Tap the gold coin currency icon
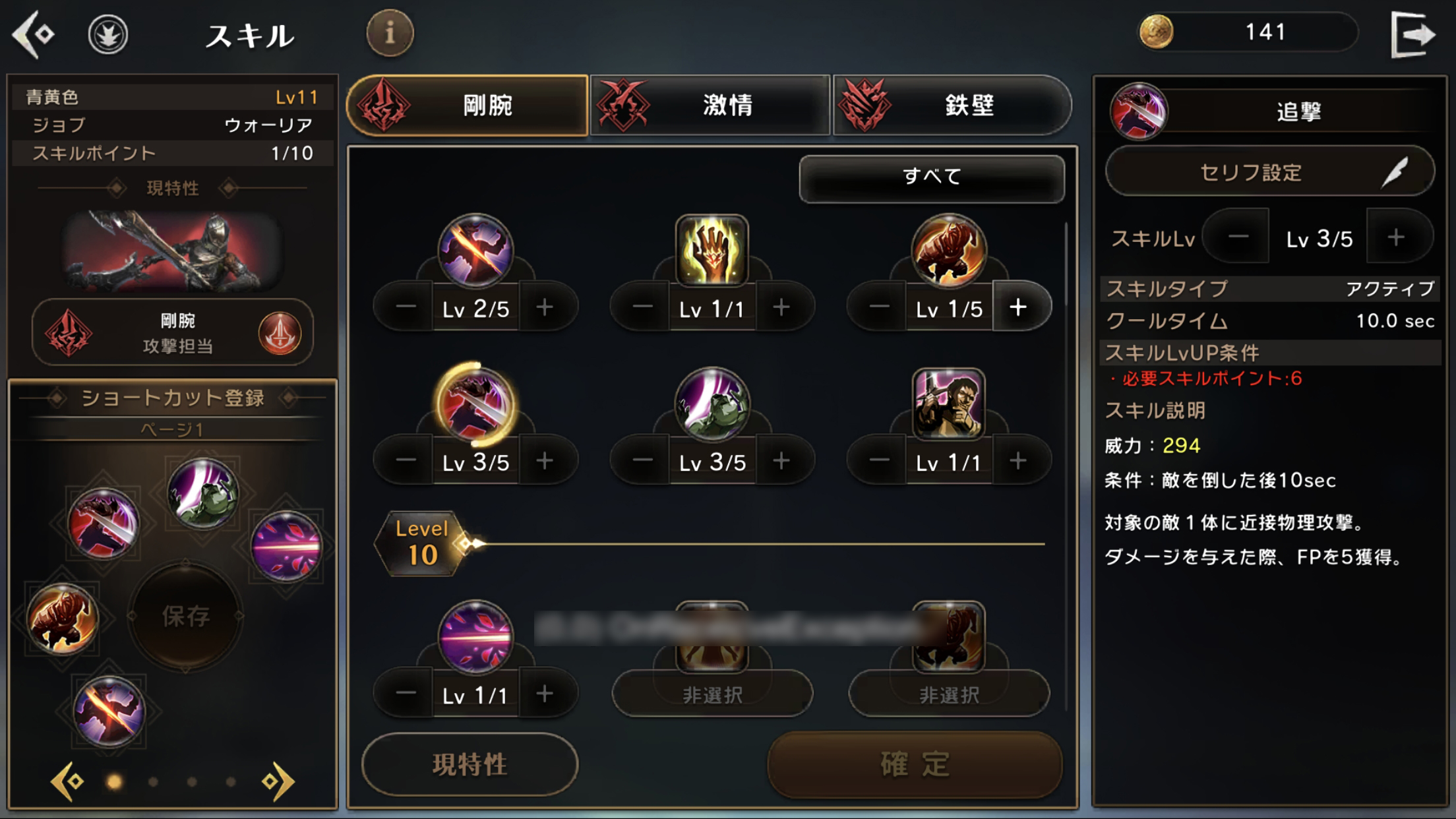This screenshot has height=819, width=1456. [1156, 32]
